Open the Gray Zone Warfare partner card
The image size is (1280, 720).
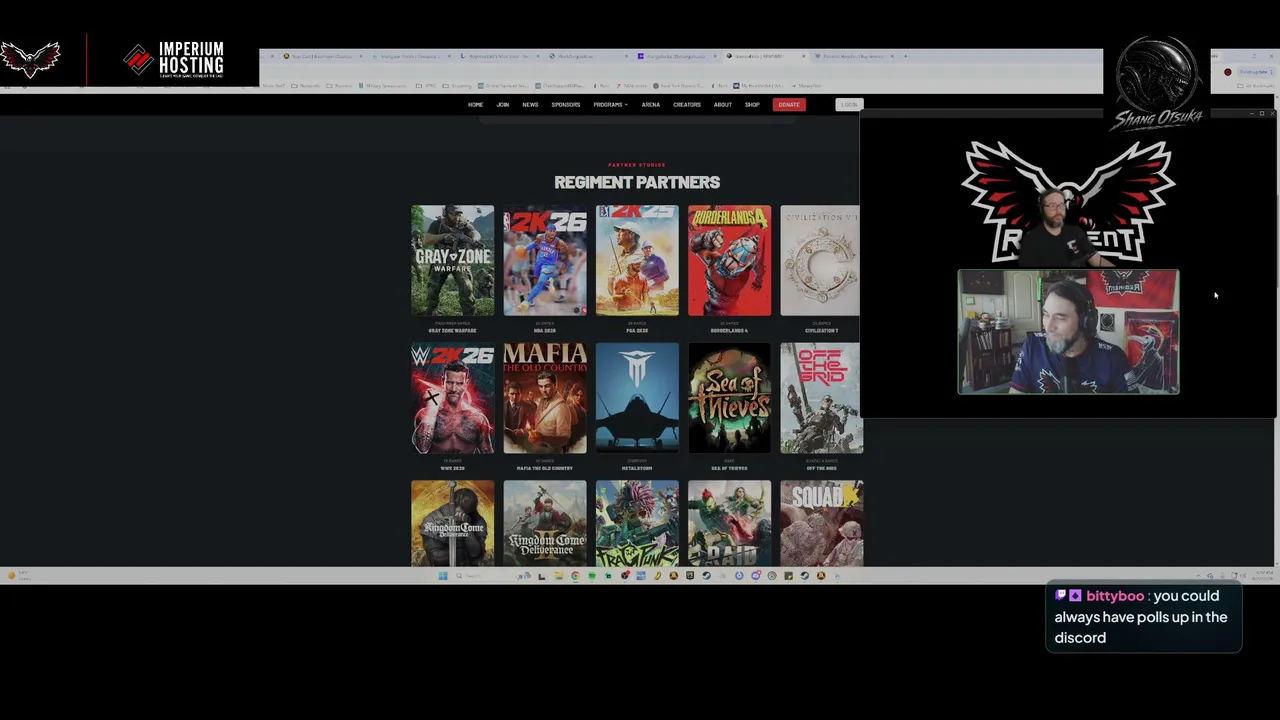452,261
